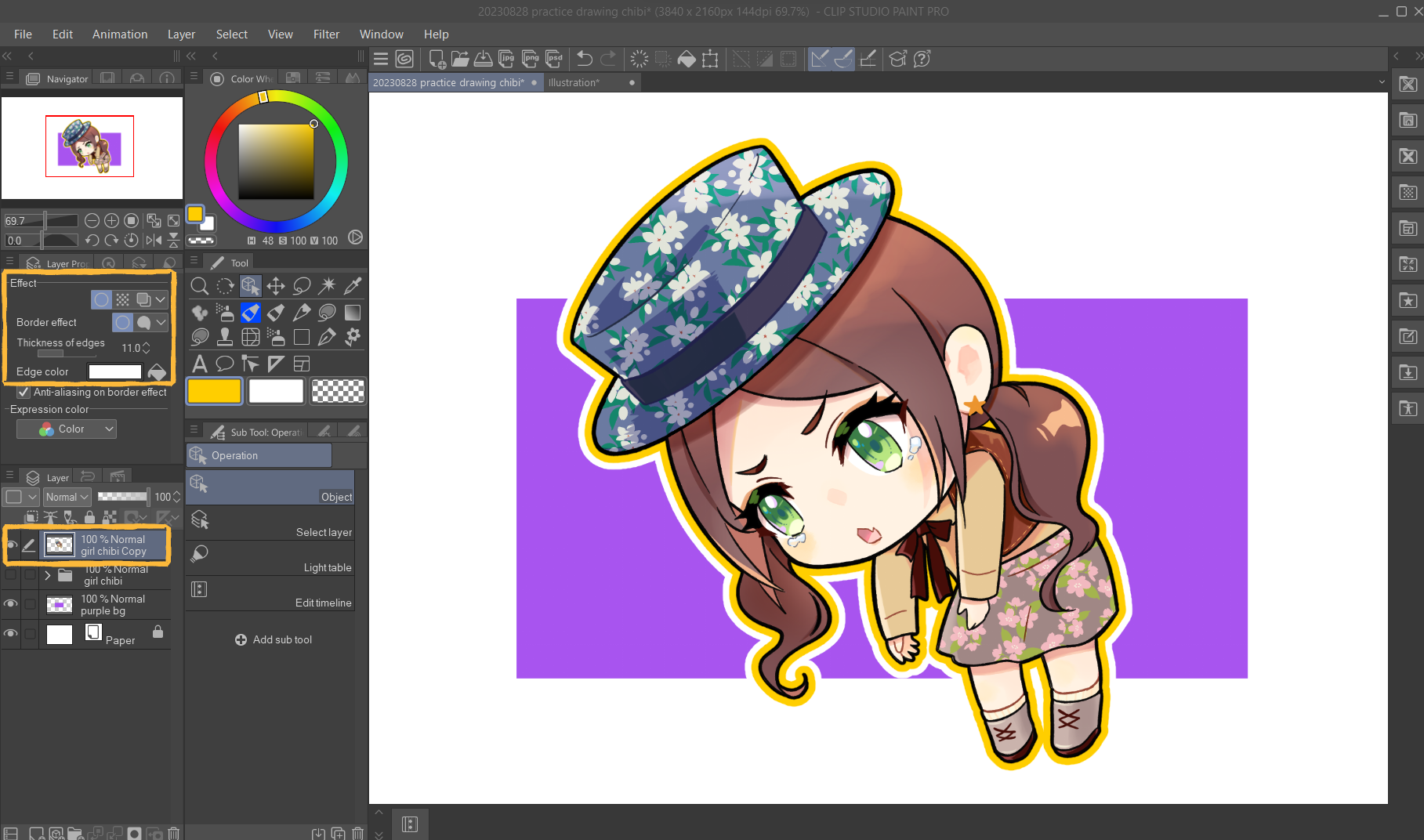The width and height of the screenshot is (1424, 840).
Task: Hide the Paper layer
Action: (x=11, y=634)
